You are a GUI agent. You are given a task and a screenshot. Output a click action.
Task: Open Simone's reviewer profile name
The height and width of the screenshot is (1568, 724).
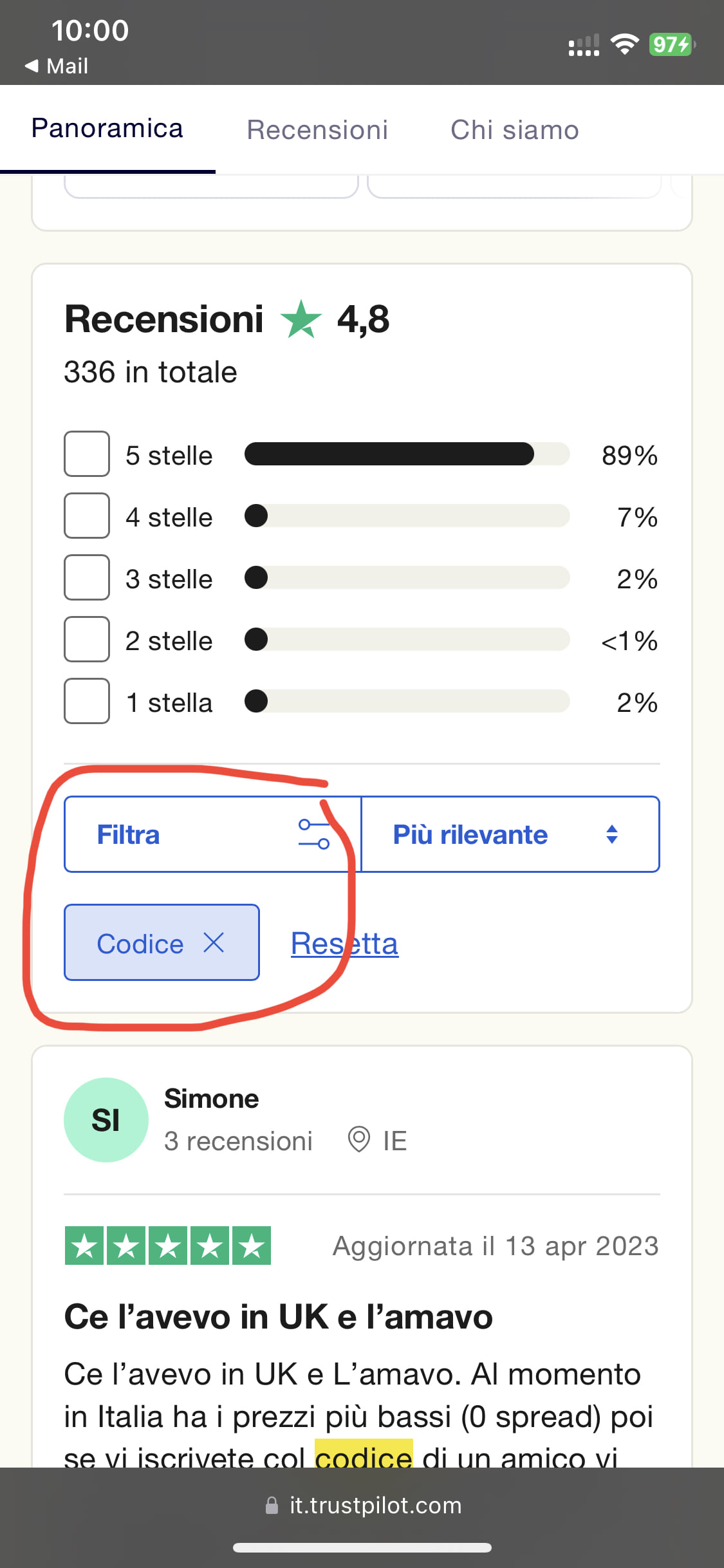211,1099
